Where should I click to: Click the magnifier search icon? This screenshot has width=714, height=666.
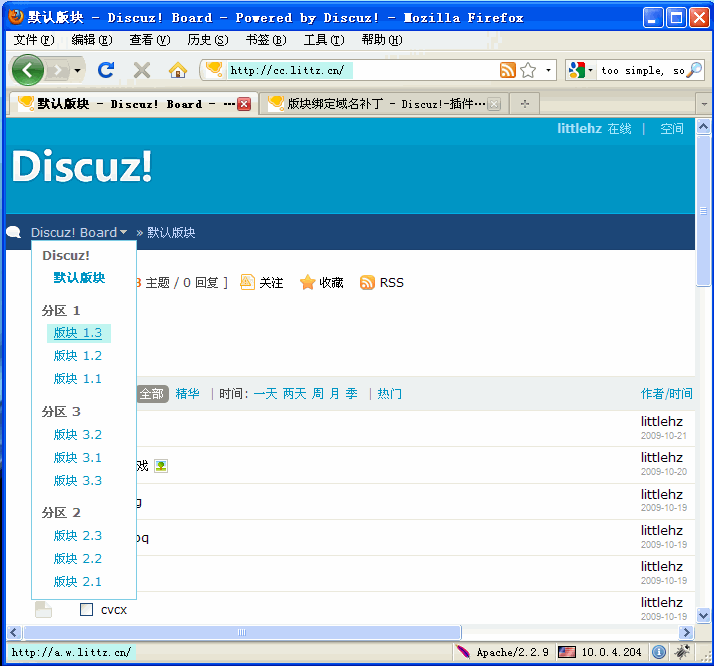[694, 70]
